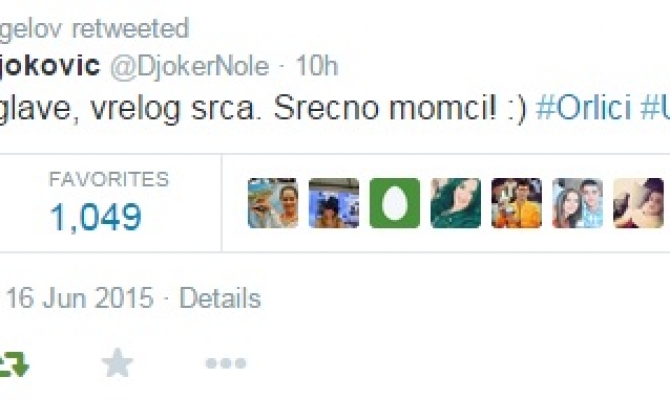Click the tweet text 'Srecno momci!'
The image size is (670, 400).
pos(385,108)
